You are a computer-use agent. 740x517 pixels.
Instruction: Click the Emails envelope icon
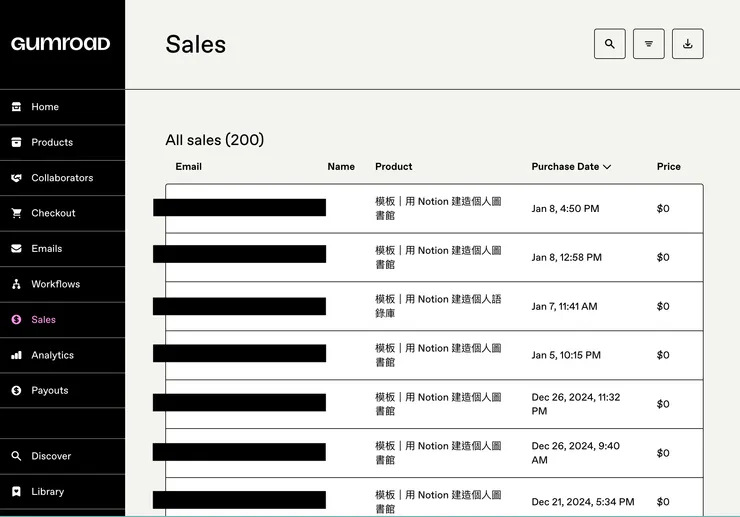click(16, 249)
